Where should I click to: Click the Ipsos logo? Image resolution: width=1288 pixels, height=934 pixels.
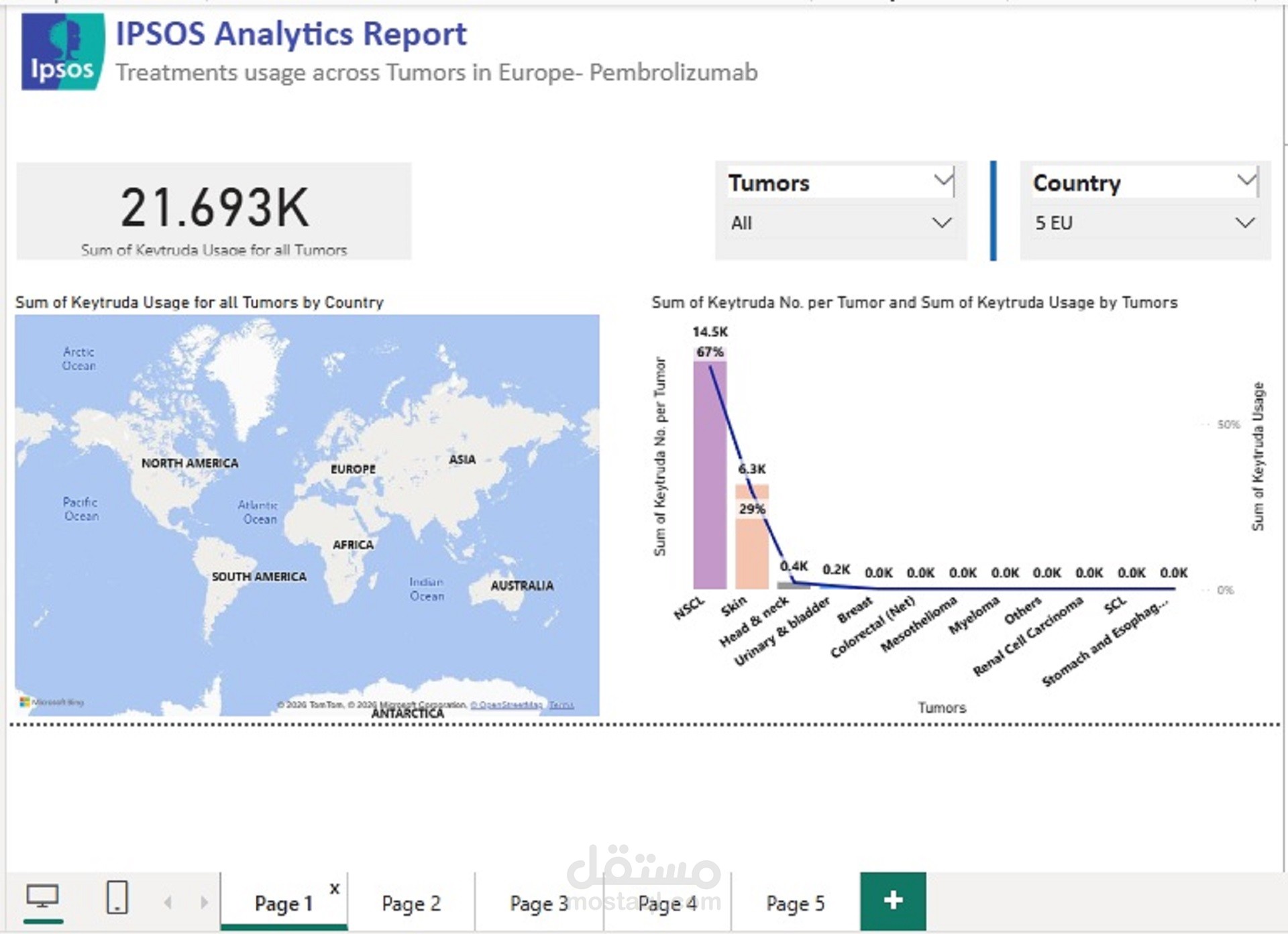coord(63,52)
